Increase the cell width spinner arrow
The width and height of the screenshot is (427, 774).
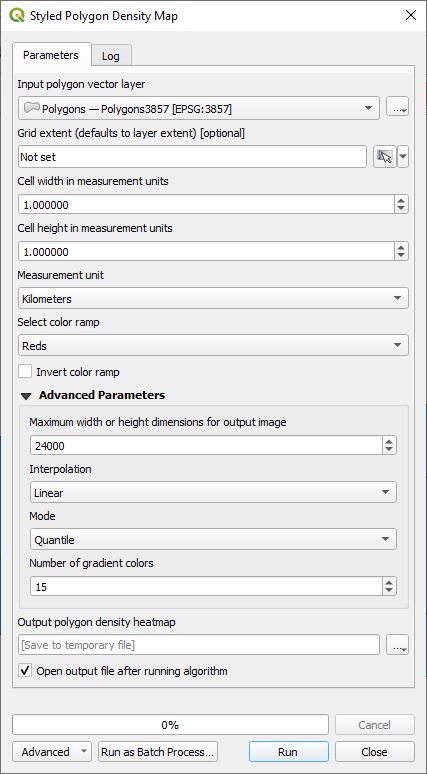[401, 200]
